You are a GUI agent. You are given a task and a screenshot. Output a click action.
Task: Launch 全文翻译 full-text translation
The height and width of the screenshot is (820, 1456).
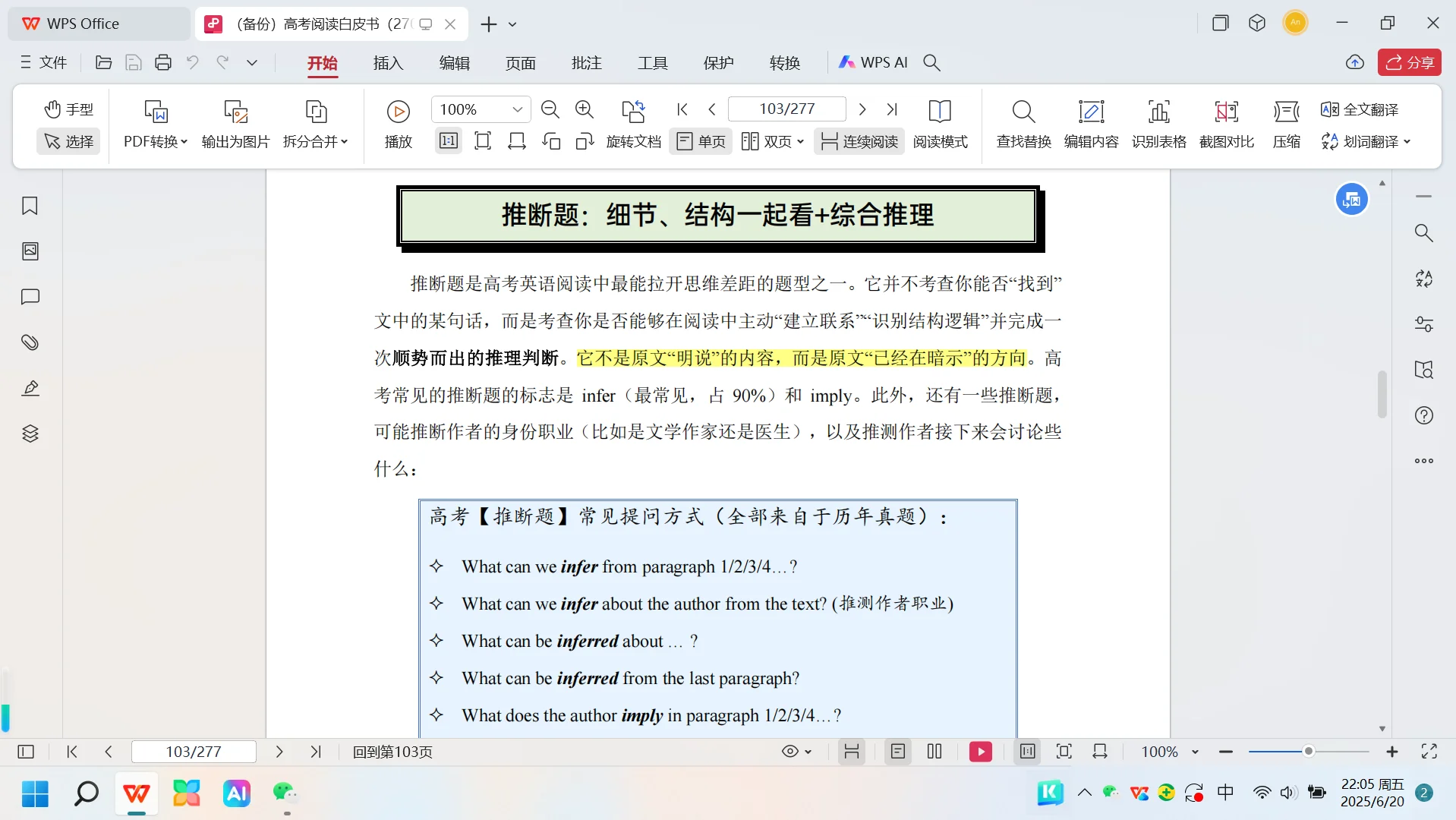[x=1359, y=109]
